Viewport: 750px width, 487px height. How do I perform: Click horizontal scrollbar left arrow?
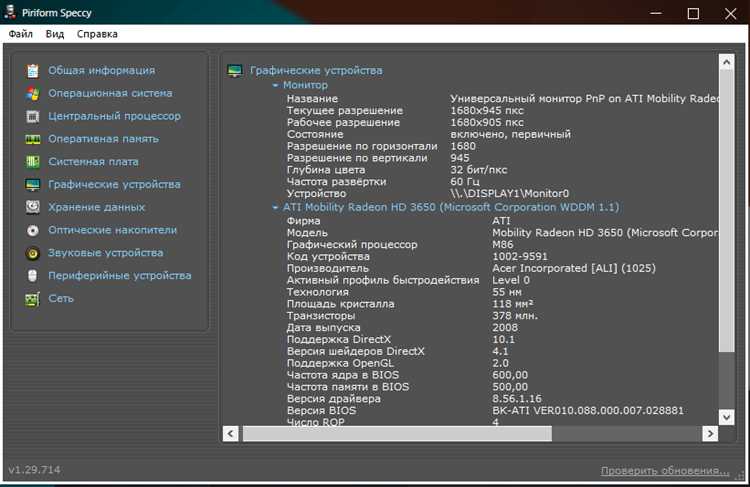click(231, 434)
